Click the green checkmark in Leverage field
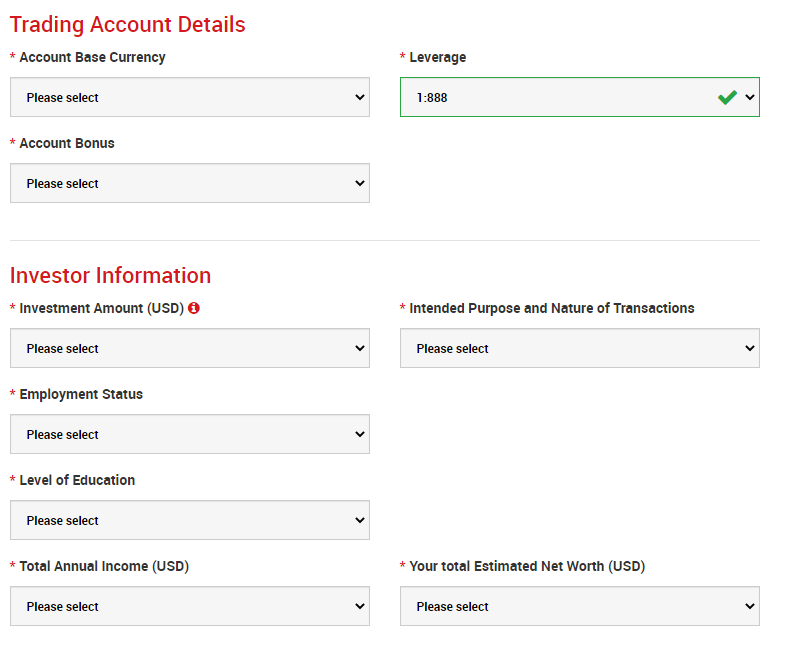Screen dimensions: 800x655 (x=727, y=97)
